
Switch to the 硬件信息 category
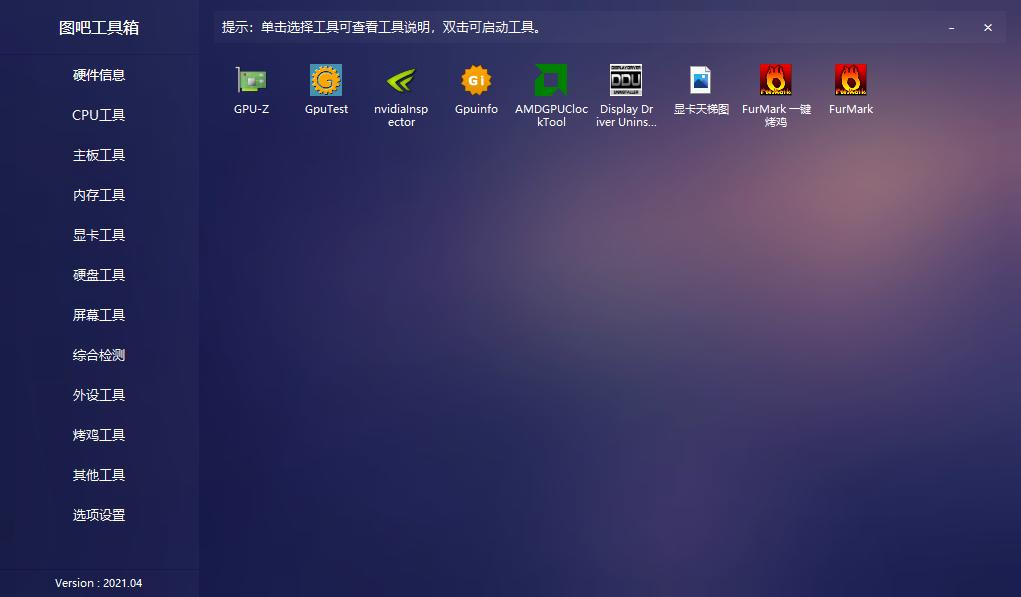pos(99,75)
